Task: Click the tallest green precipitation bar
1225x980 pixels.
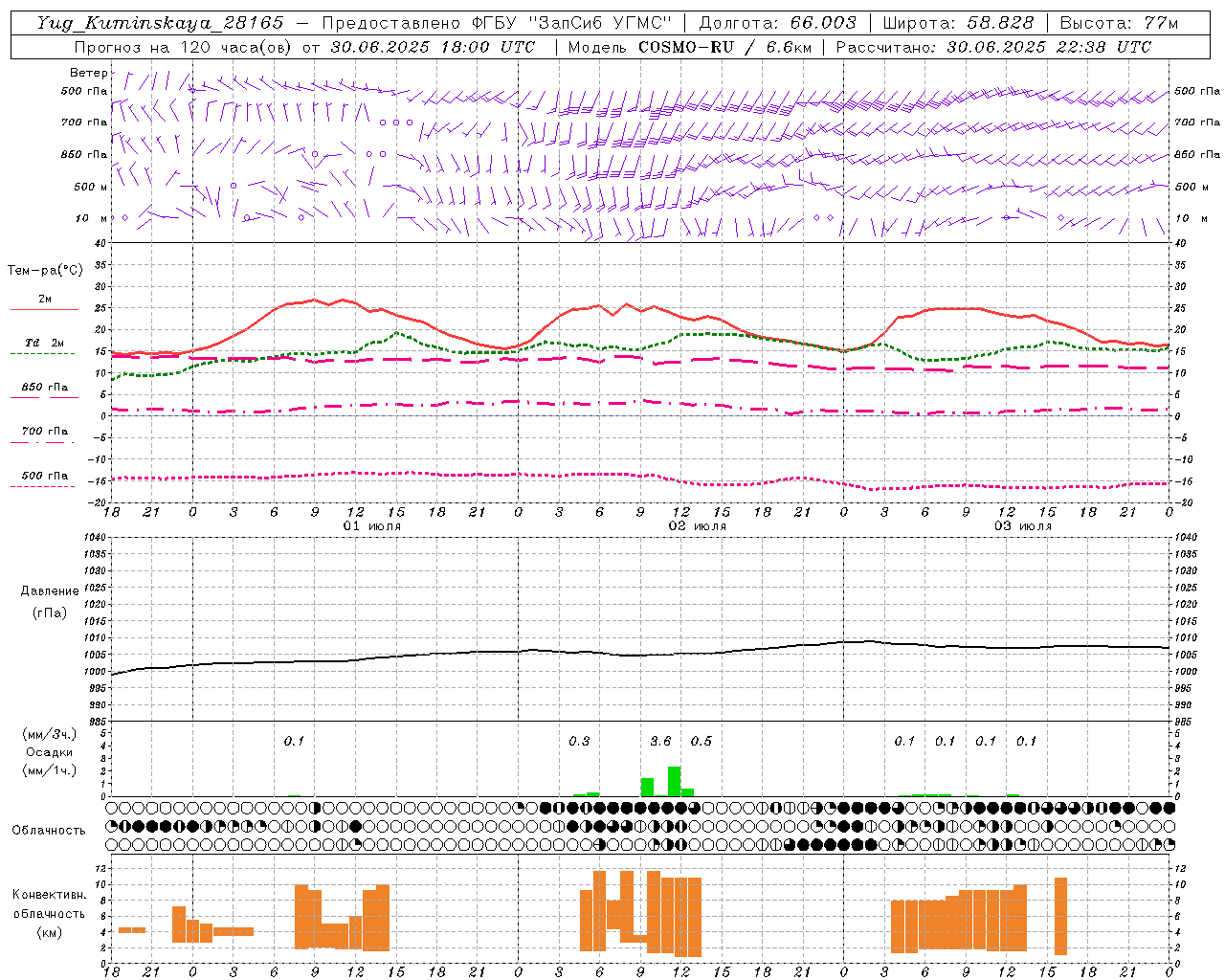Action: pos(675,781)
